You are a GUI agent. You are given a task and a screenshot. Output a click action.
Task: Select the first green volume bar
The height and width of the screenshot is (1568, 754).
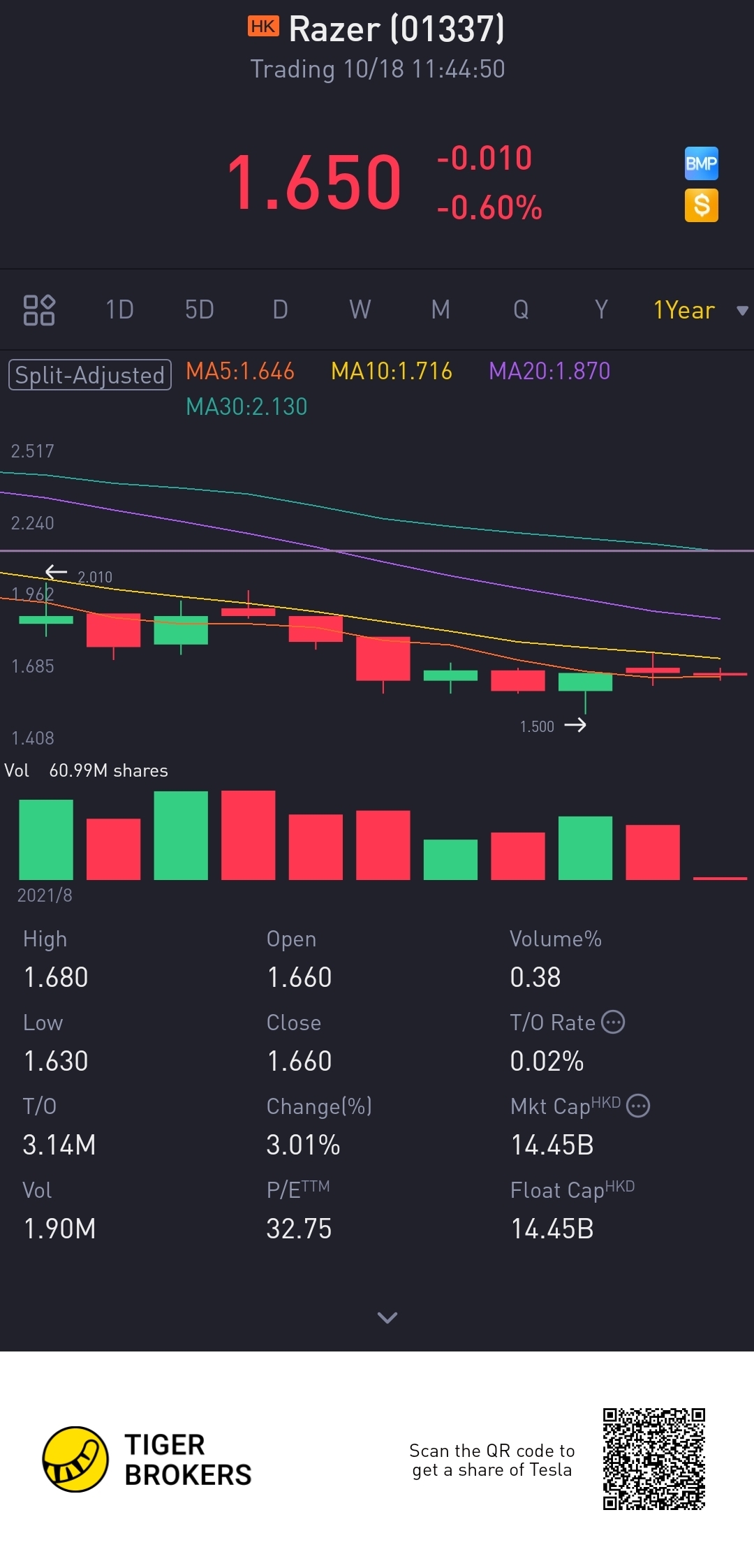[x=46, y=840]
